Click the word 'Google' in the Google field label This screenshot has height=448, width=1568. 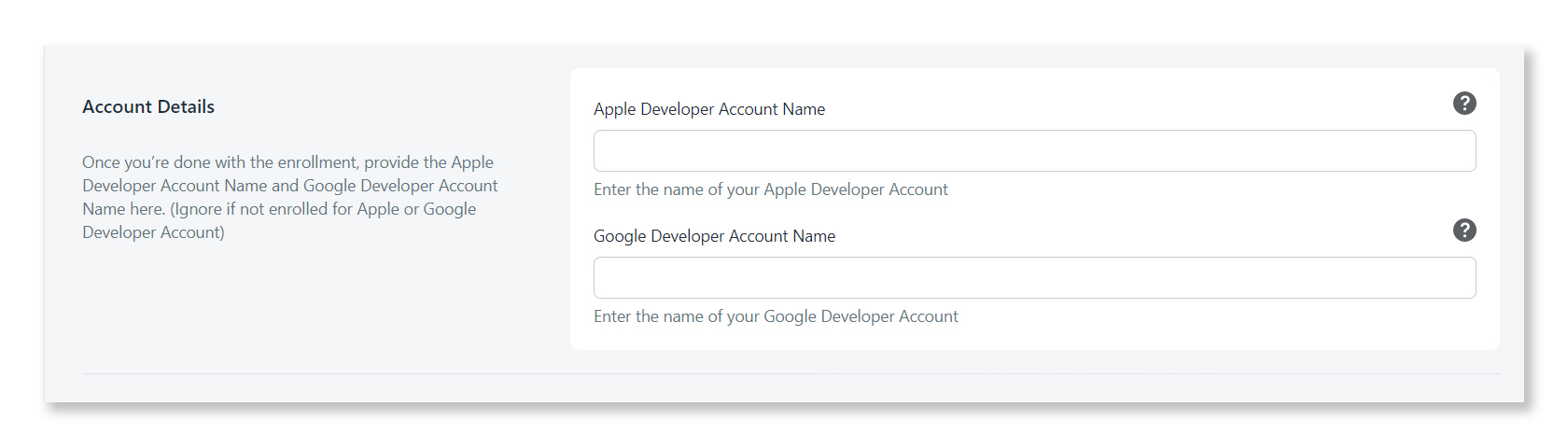(x=620, y=236)
